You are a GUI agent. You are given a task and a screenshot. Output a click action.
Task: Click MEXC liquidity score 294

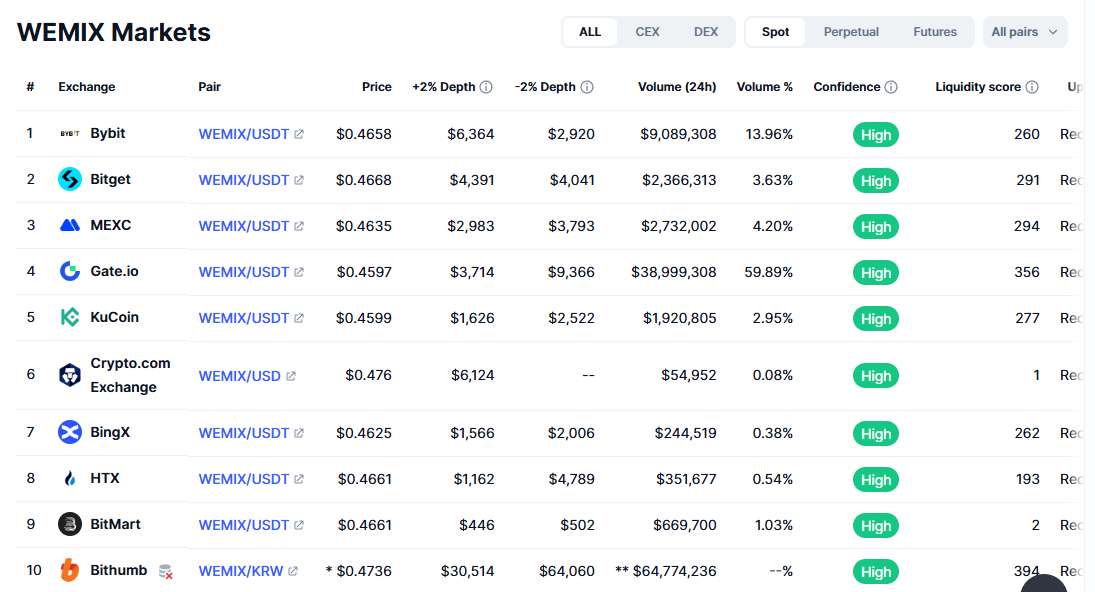pos(1027,226)
